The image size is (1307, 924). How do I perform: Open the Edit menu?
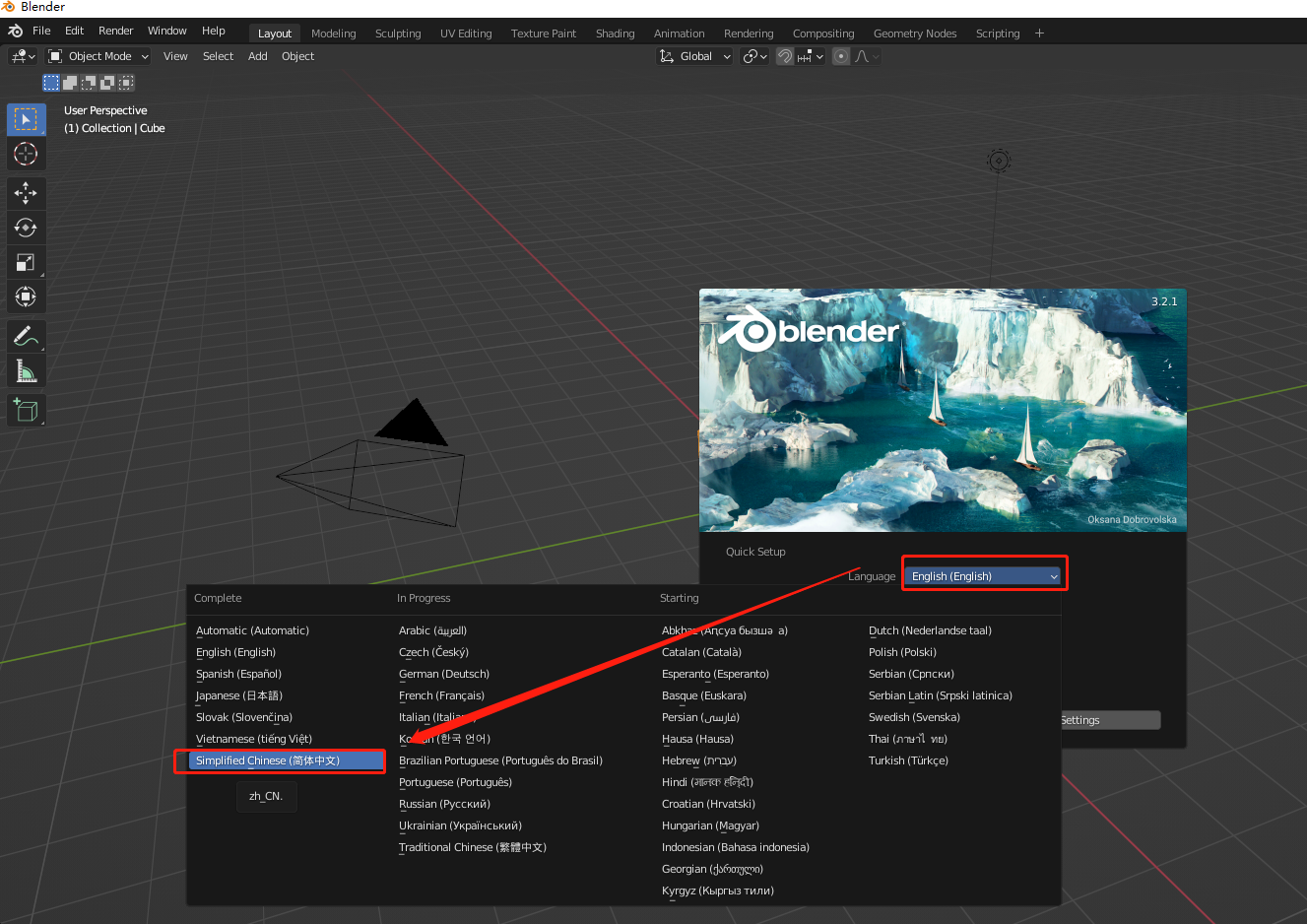pyautogui.click(x=74, y=31)
